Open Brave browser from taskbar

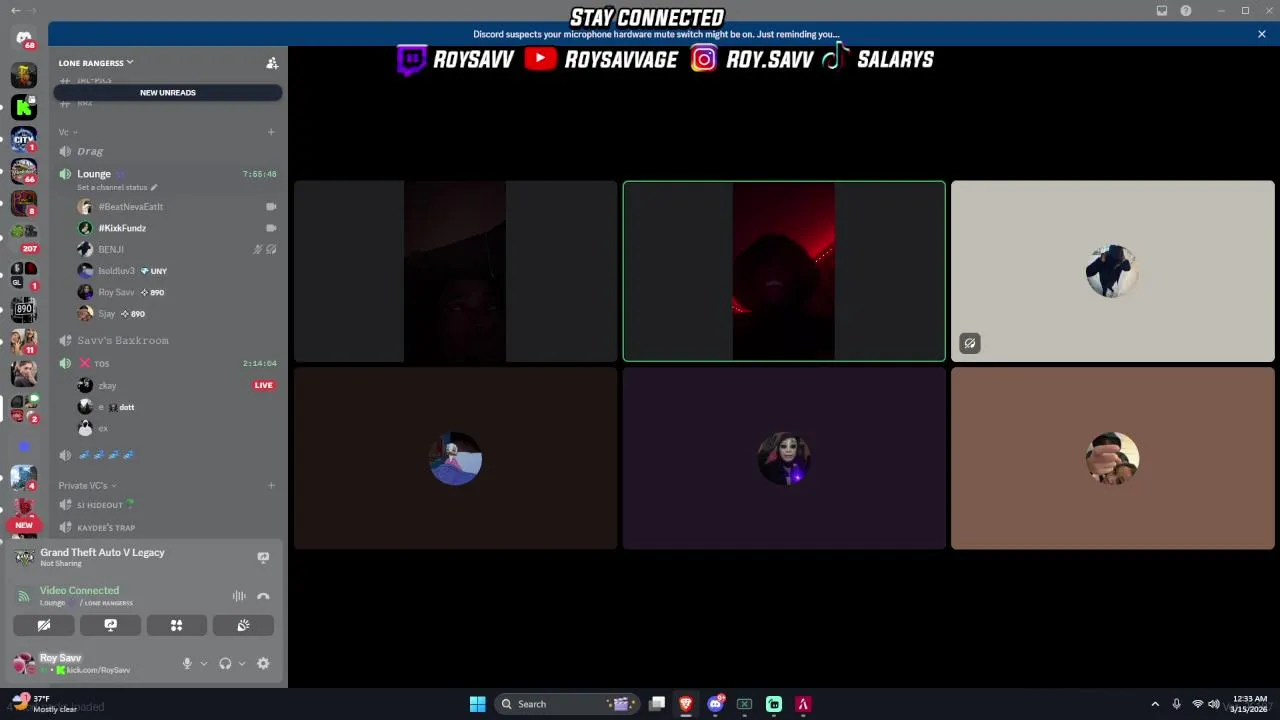[x=686, y=704]
